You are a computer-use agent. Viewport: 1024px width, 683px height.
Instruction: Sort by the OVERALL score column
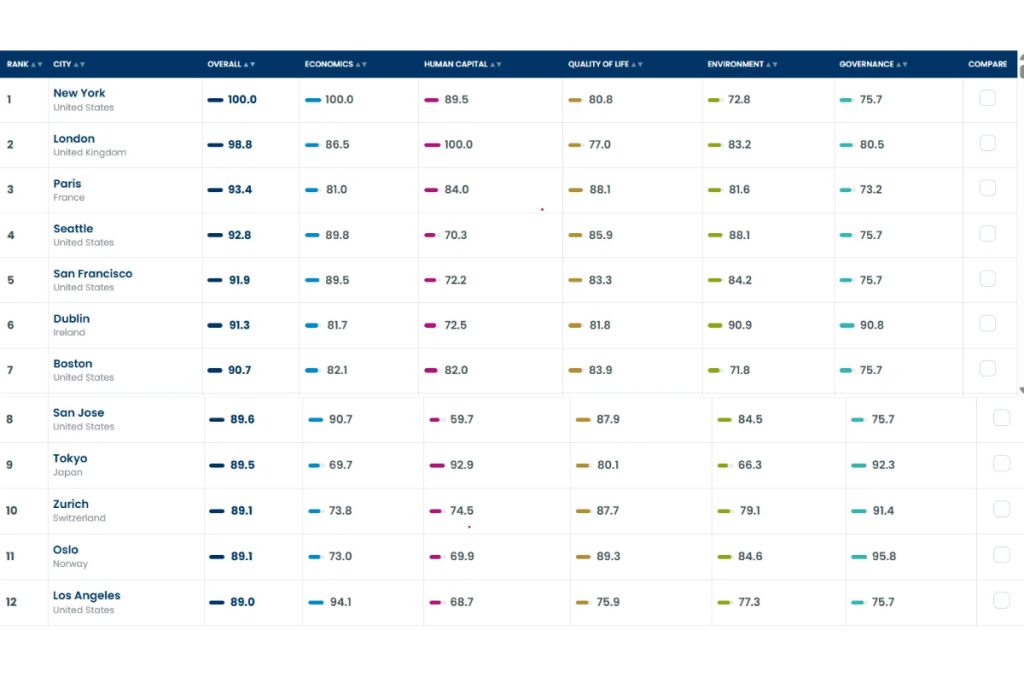pos(231,64)
